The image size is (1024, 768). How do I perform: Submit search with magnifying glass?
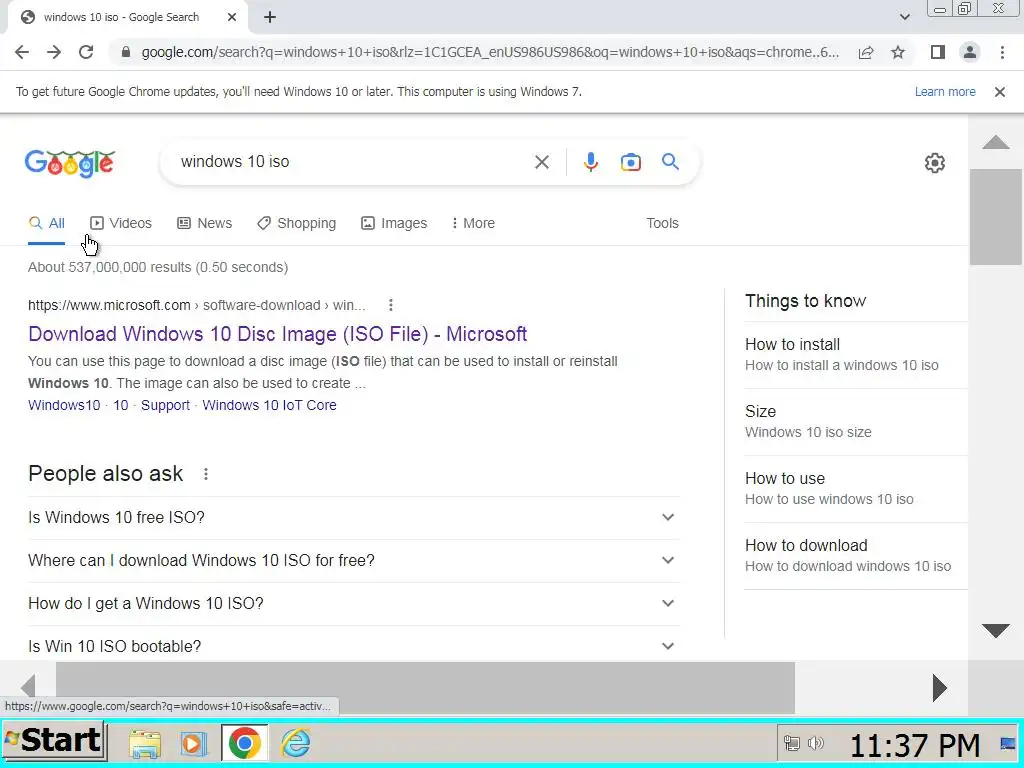click(x=670, y=161)
